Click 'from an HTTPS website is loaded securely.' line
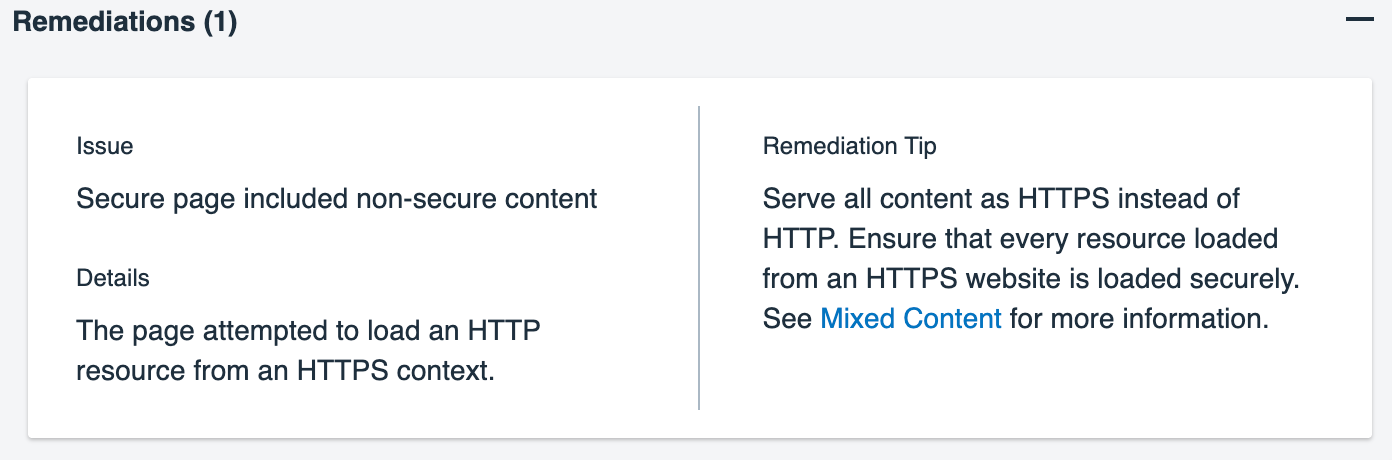 click(1030, 279)
